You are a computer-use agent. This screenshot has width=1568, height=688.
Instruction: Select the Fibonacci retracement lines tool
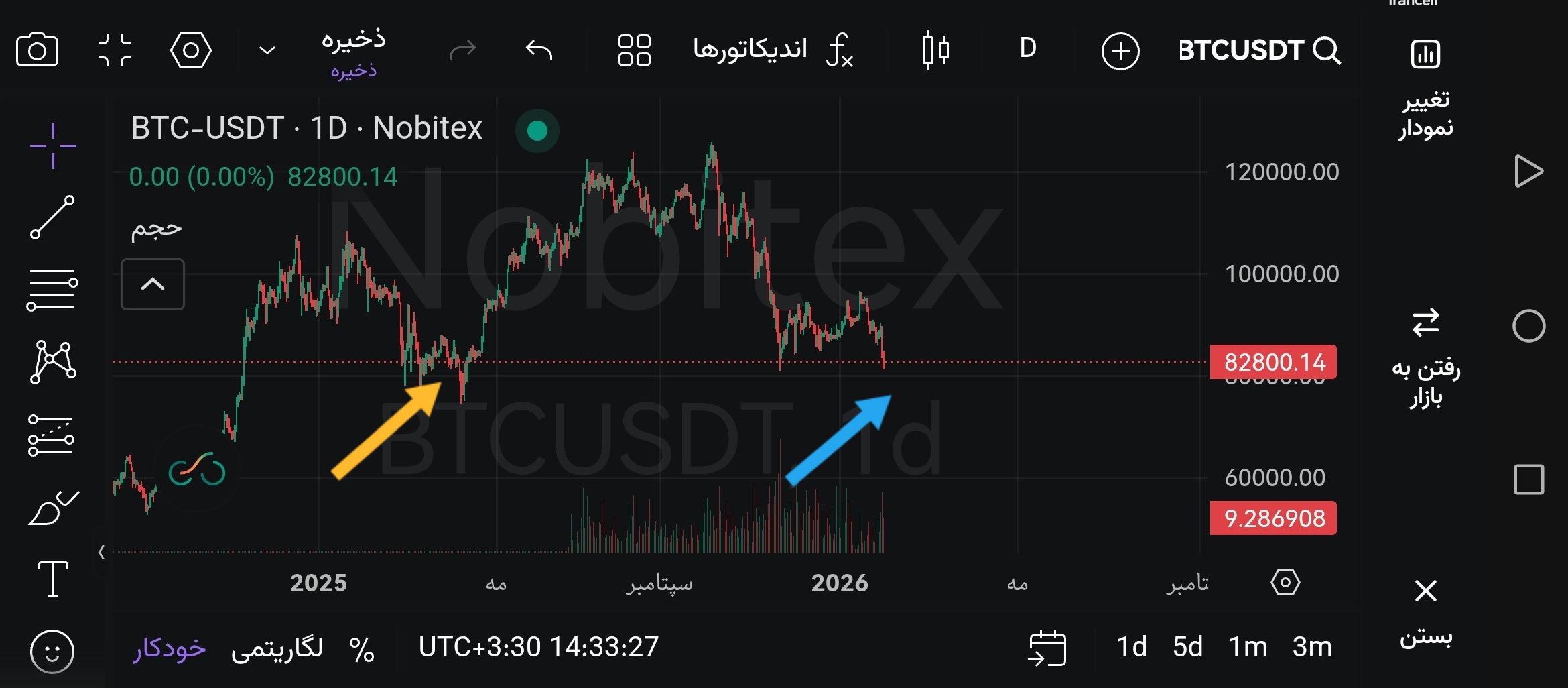[x=52, y=290]
